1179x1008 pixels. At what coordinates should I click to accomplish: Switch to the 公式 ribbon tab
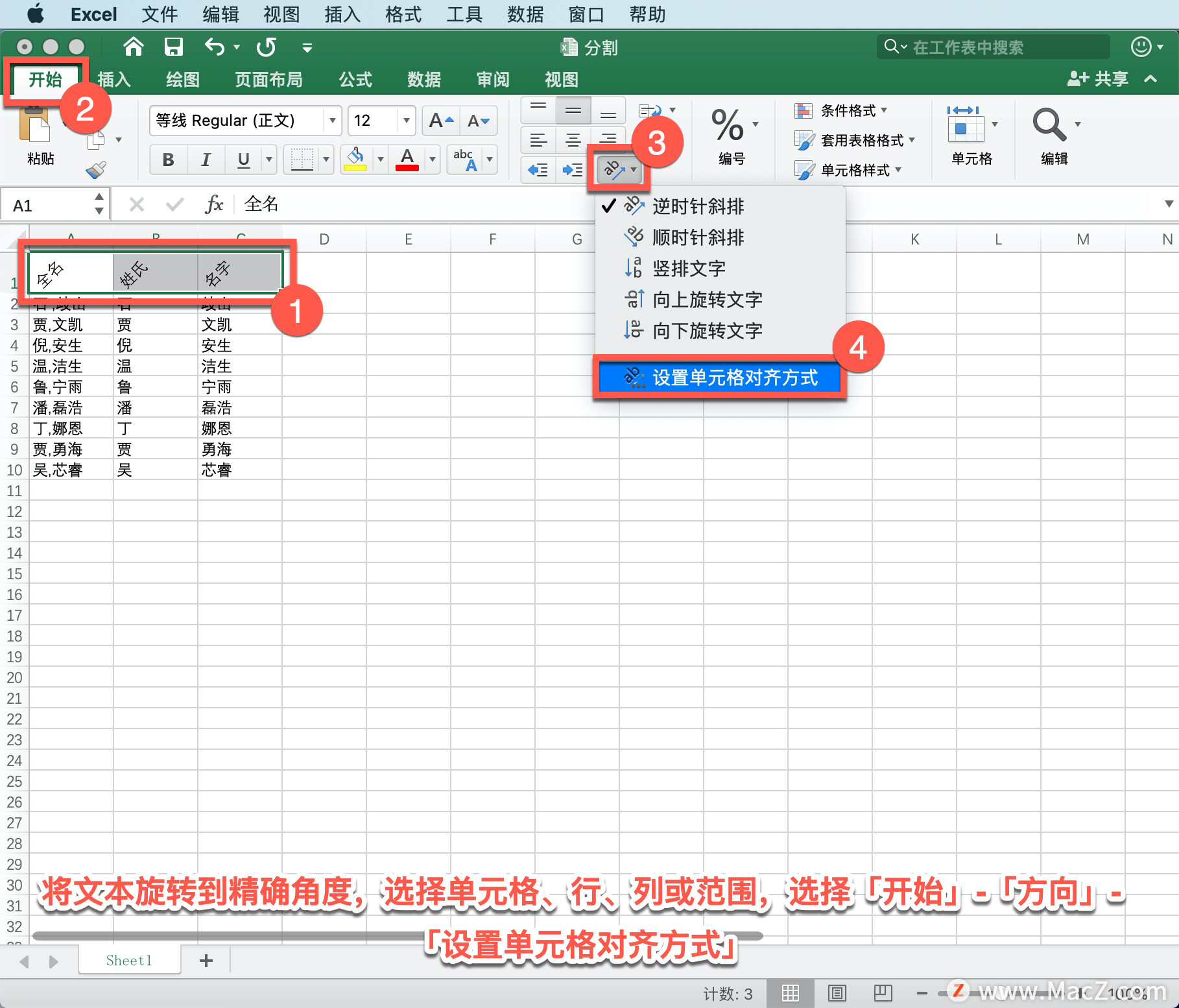[355, 80]
